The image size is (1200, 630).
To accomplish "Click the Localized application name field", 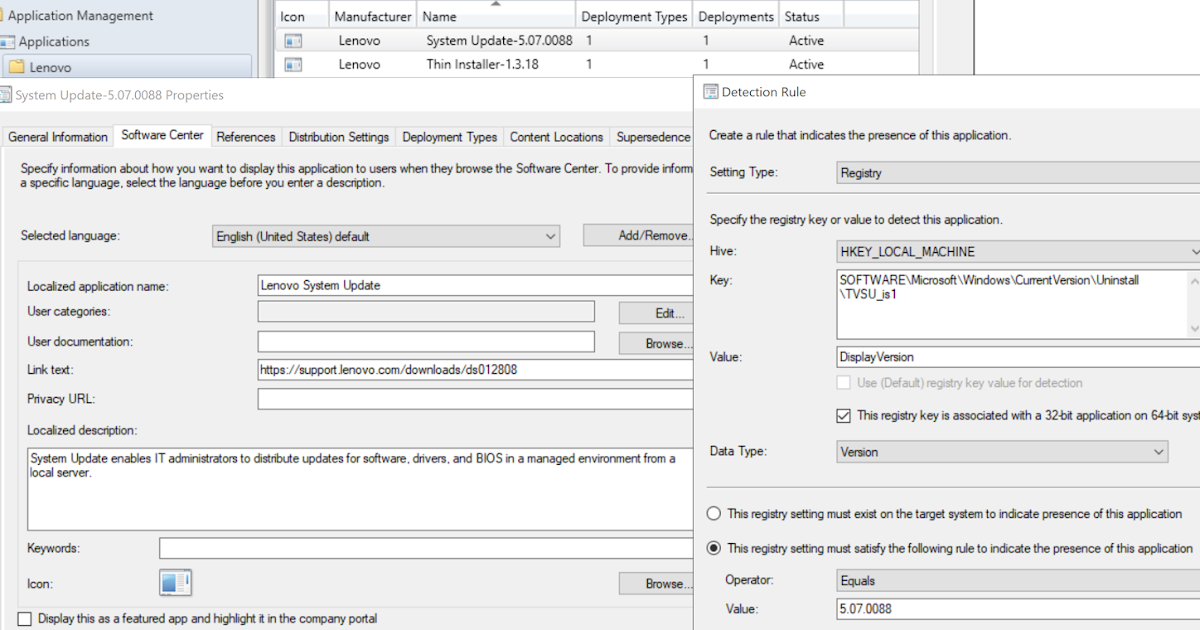I will point(475,285).
